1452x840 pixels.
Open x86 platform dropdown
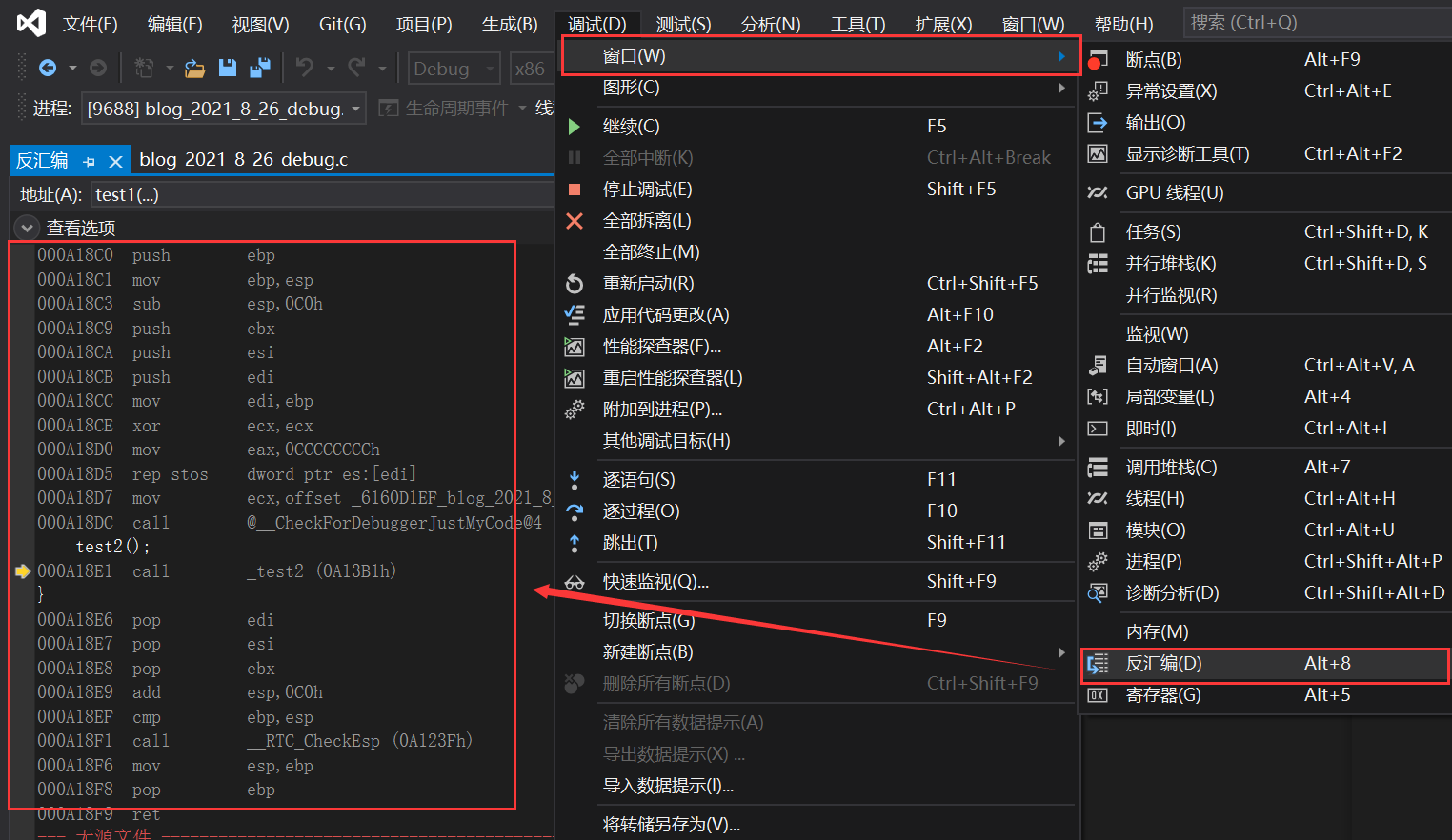[x=532, y=69]
